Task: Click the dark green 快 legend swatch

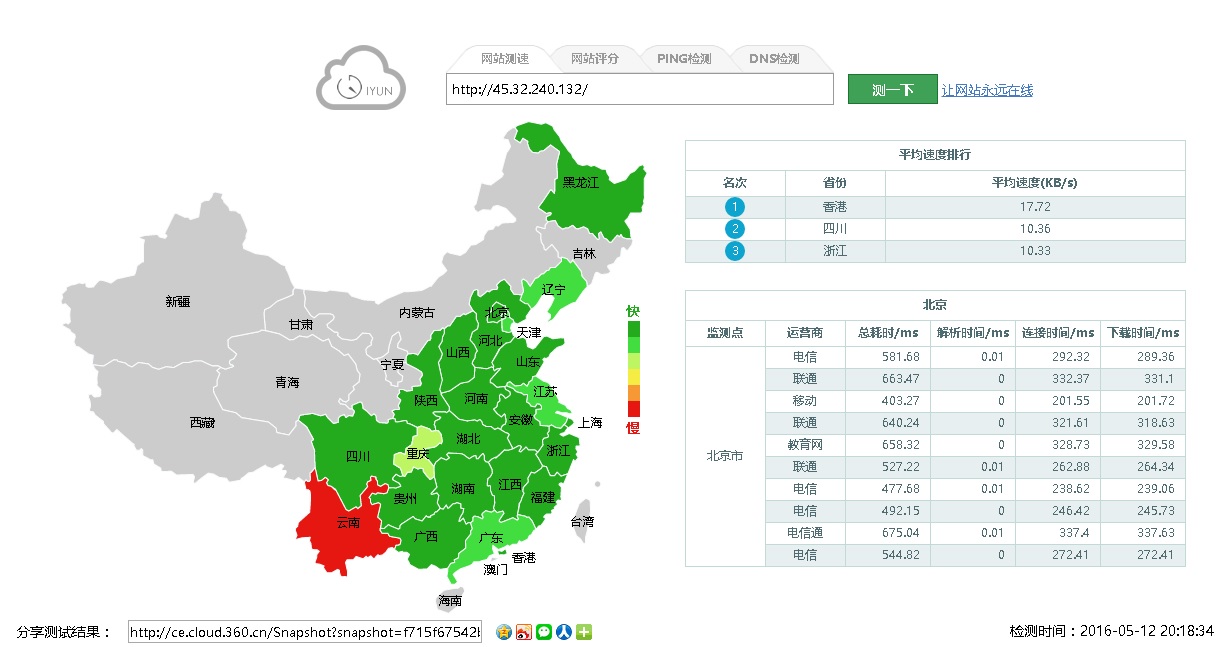Action: click(x=633, y=329)
